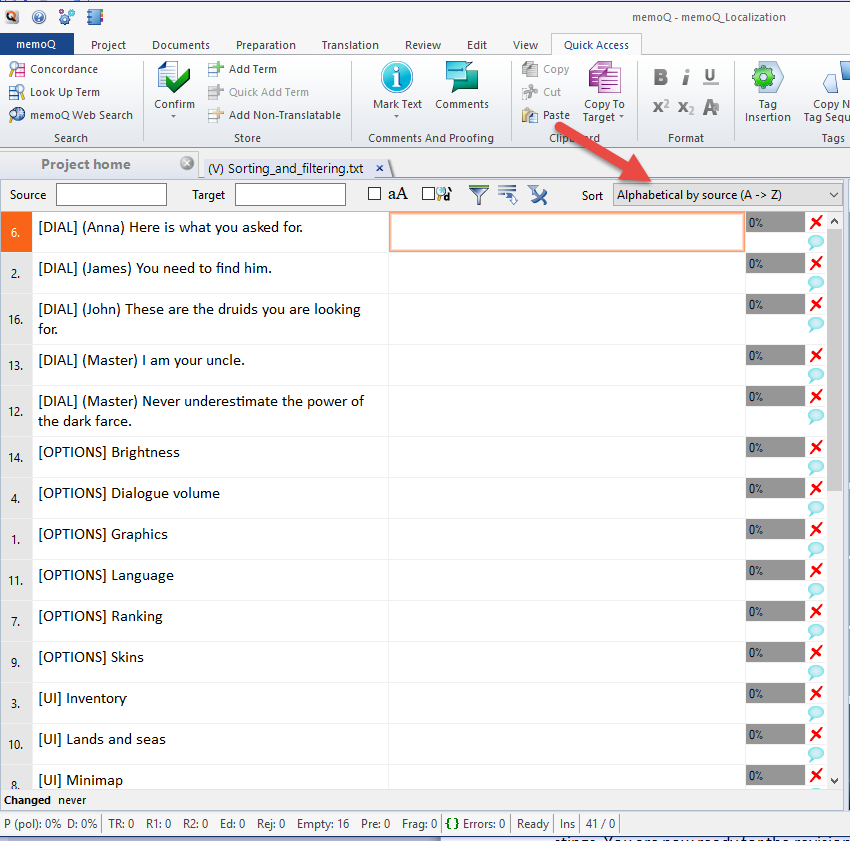Screen dimensions: 850x841
Task: Apply italic formatting
Action: [686, 77]
